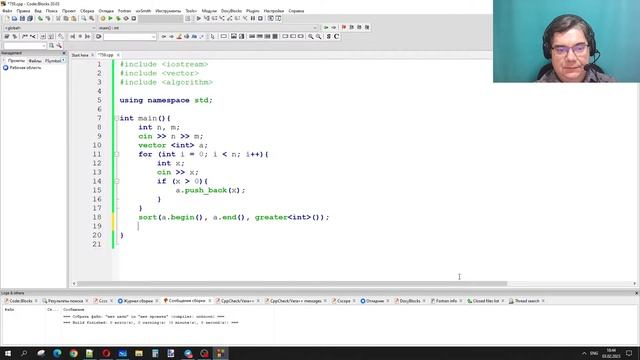The height and width of the screenshot is (360, 640).
Task: Open the Closed files list tab
Action: click(x=485, y=301)
